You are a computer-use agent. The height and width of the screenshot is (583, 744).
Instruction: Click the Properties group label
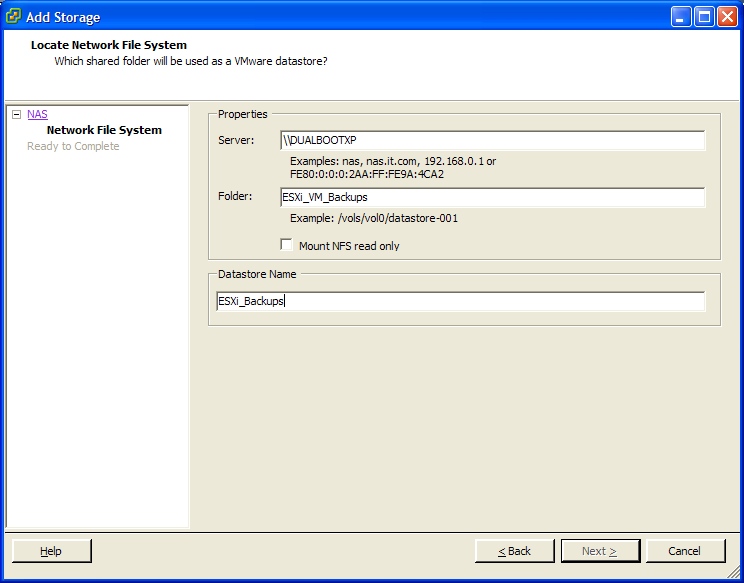[x=242, y=114]
